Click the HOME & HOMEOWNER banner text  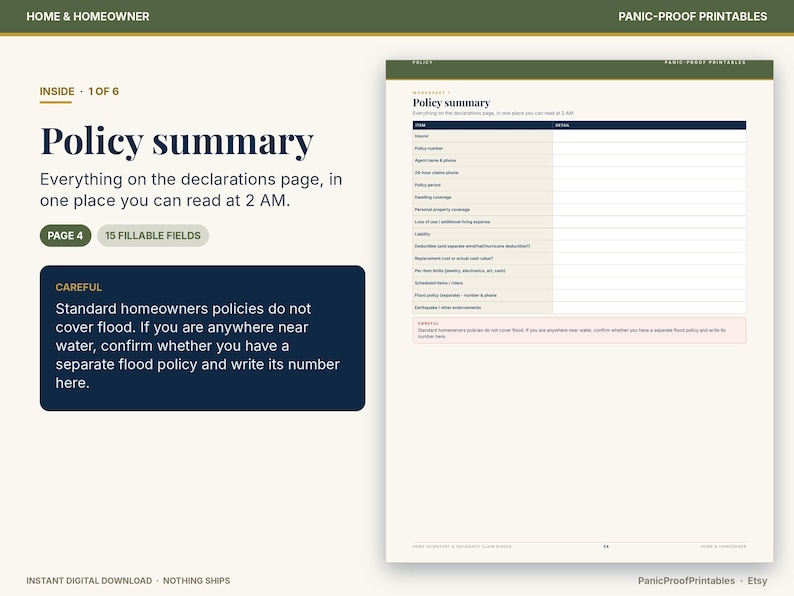88,17
